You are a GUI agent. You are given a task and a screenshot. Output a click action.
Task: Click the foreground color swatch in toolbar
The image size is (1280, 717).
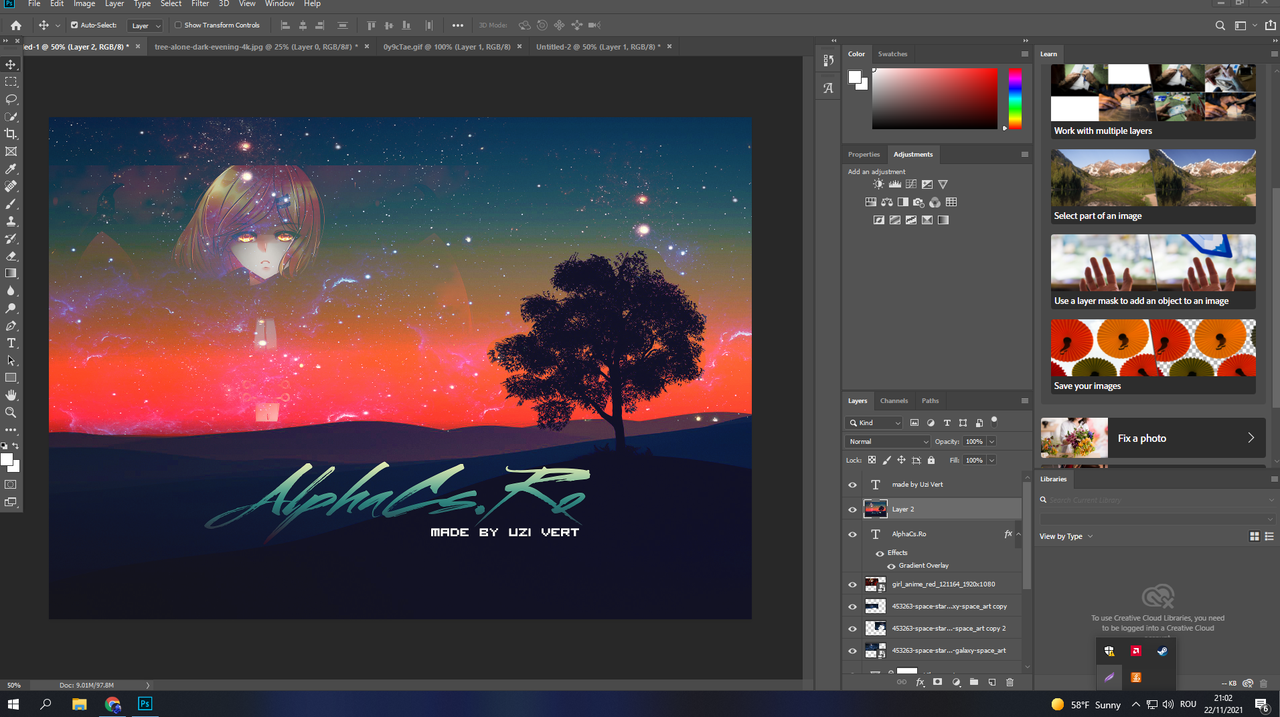[x=6, y=461]
